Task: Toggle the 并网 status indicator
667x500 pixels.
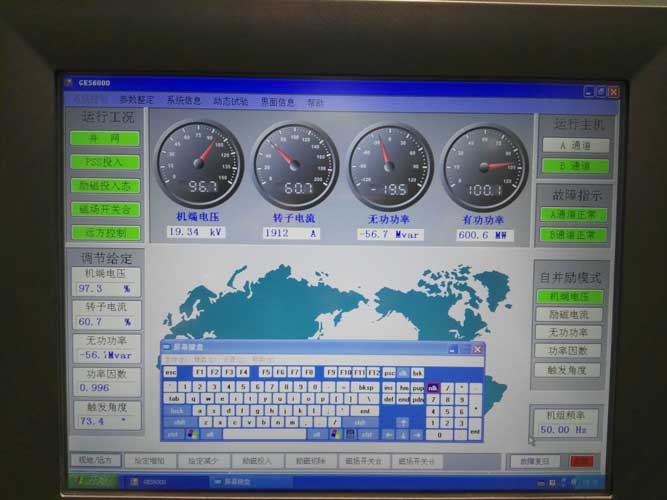Action: [105, 139]
